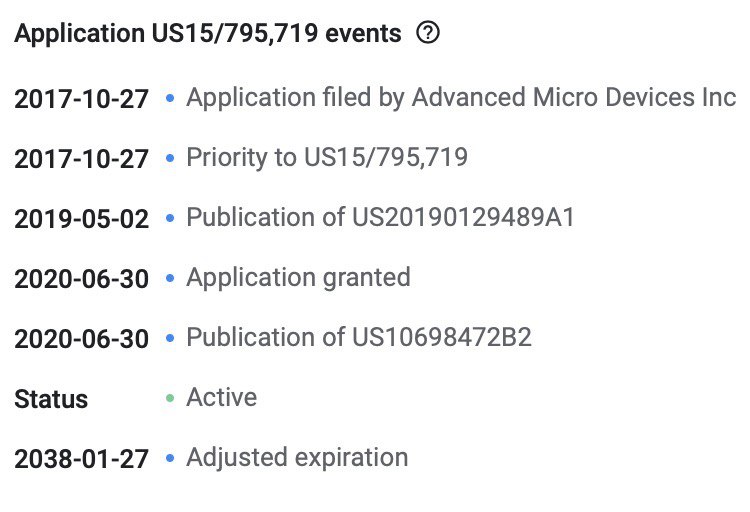This screenshot has width=750, height=512.
Task: Click the Status label
Action: (51, 399)
